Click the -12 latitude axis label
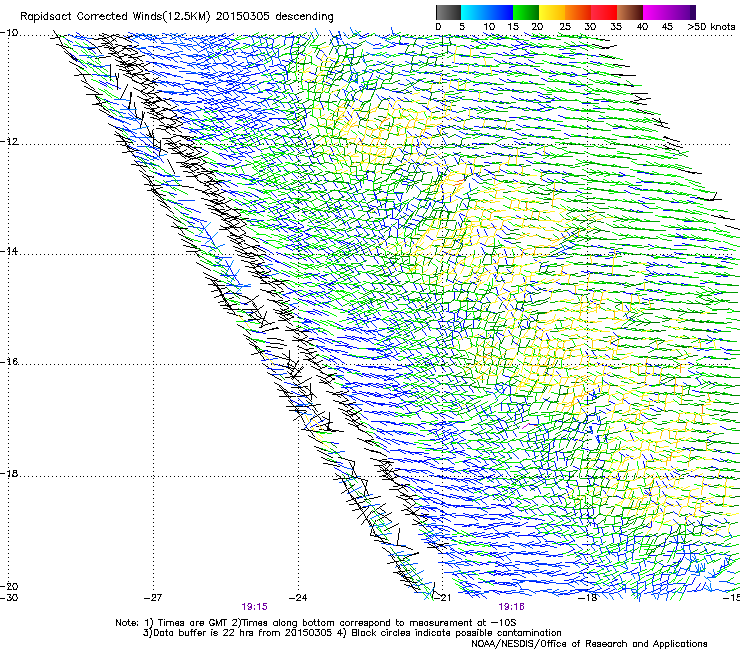 click(x=9, y=142)
